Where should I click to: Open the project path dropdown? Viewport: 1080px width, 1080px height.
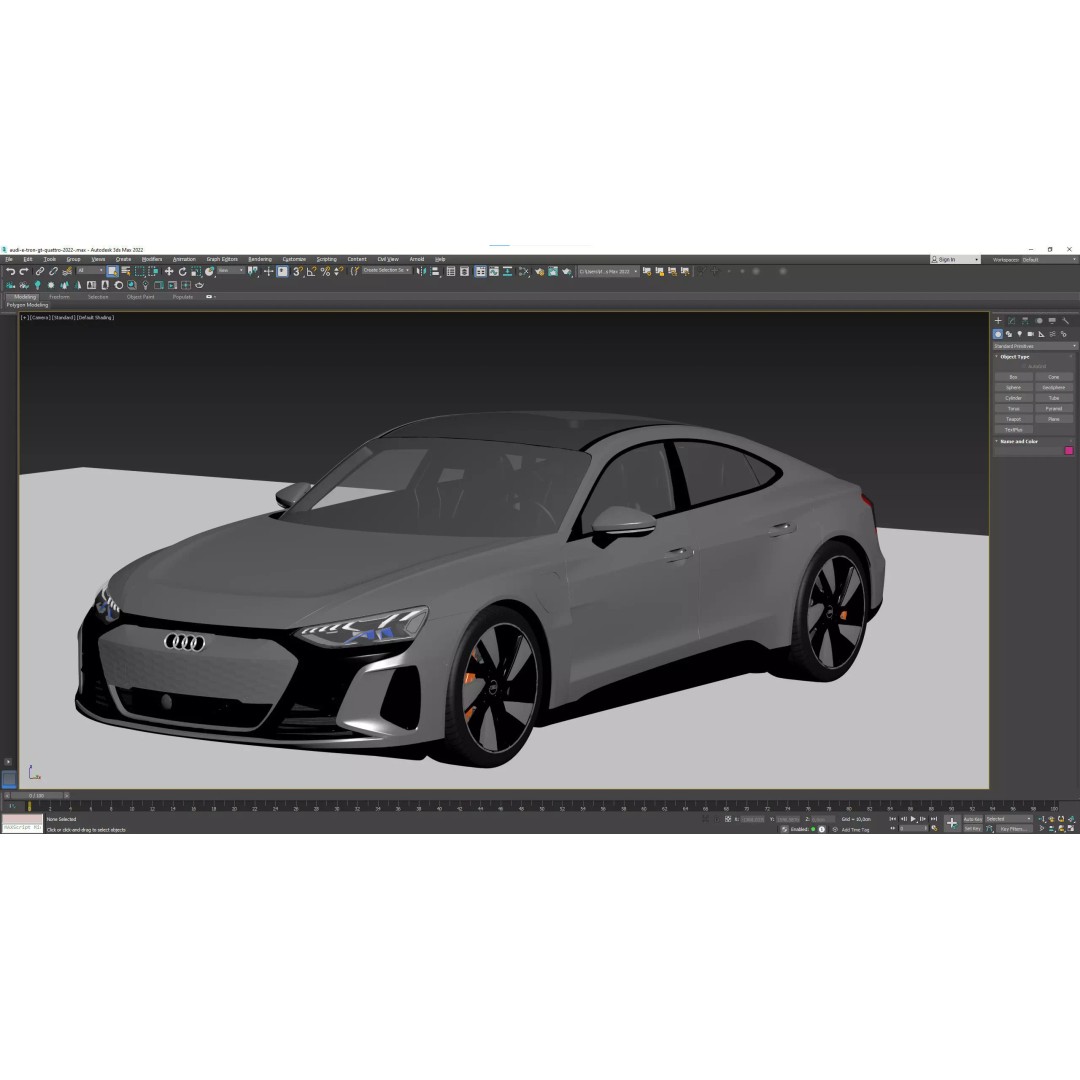[x=608, y=271]
